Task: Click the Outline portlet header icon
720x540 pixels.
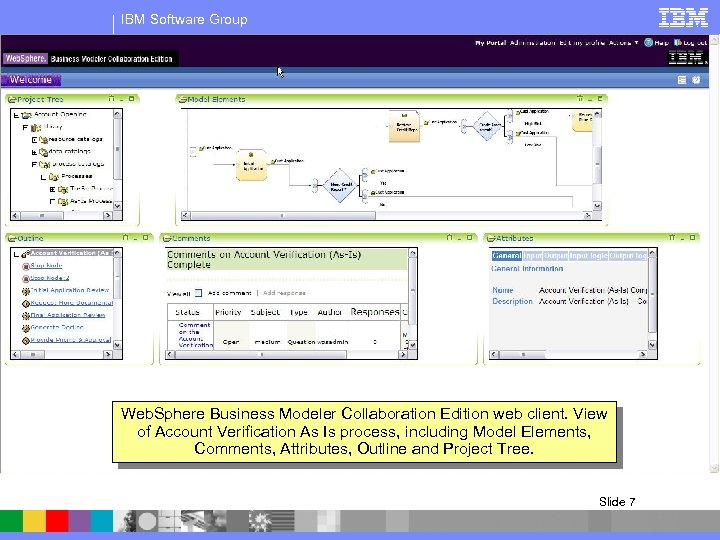Action: tap(12, 238)
